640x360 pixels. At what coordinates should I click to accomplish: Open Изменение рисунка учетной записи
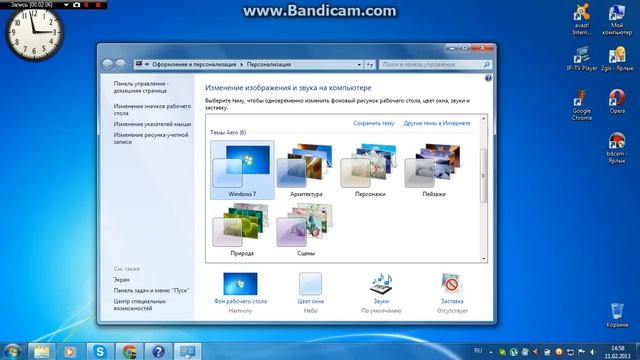tap(151, 138)
